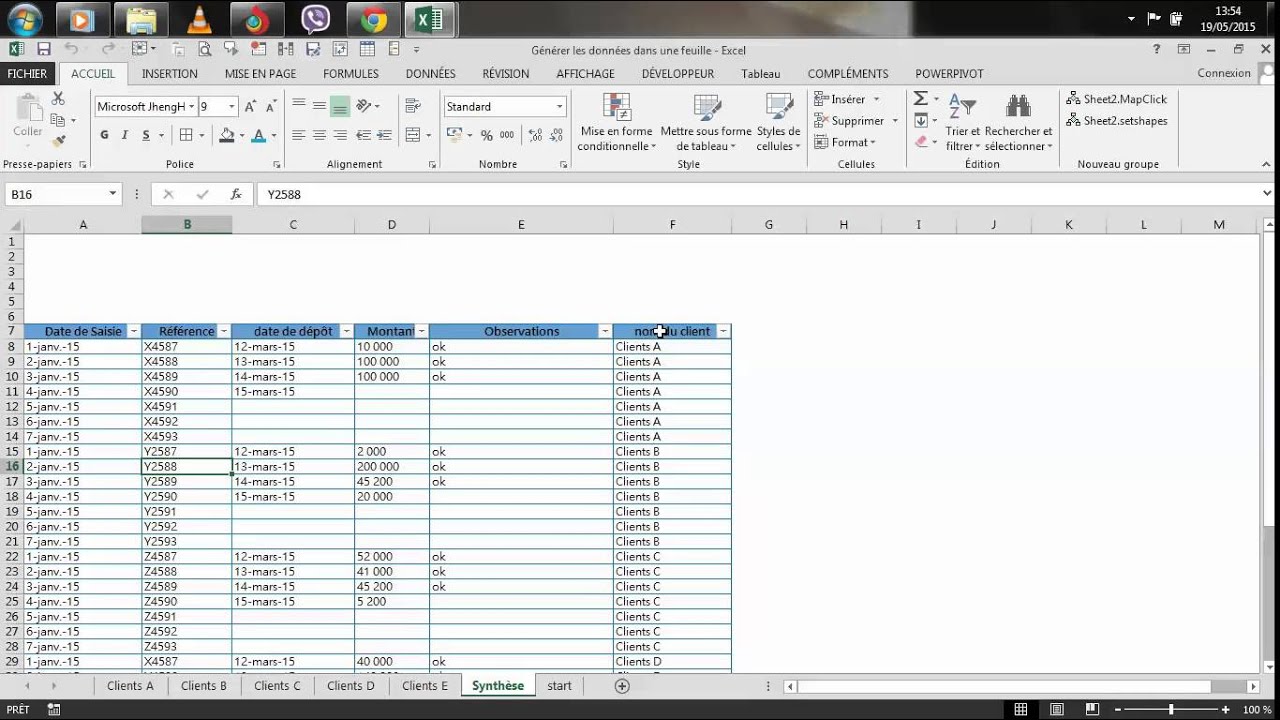Apply percent style with % icon
The width and height of the screenshot is (1280, 720).
pyautogui.click(x=486, y=135)
